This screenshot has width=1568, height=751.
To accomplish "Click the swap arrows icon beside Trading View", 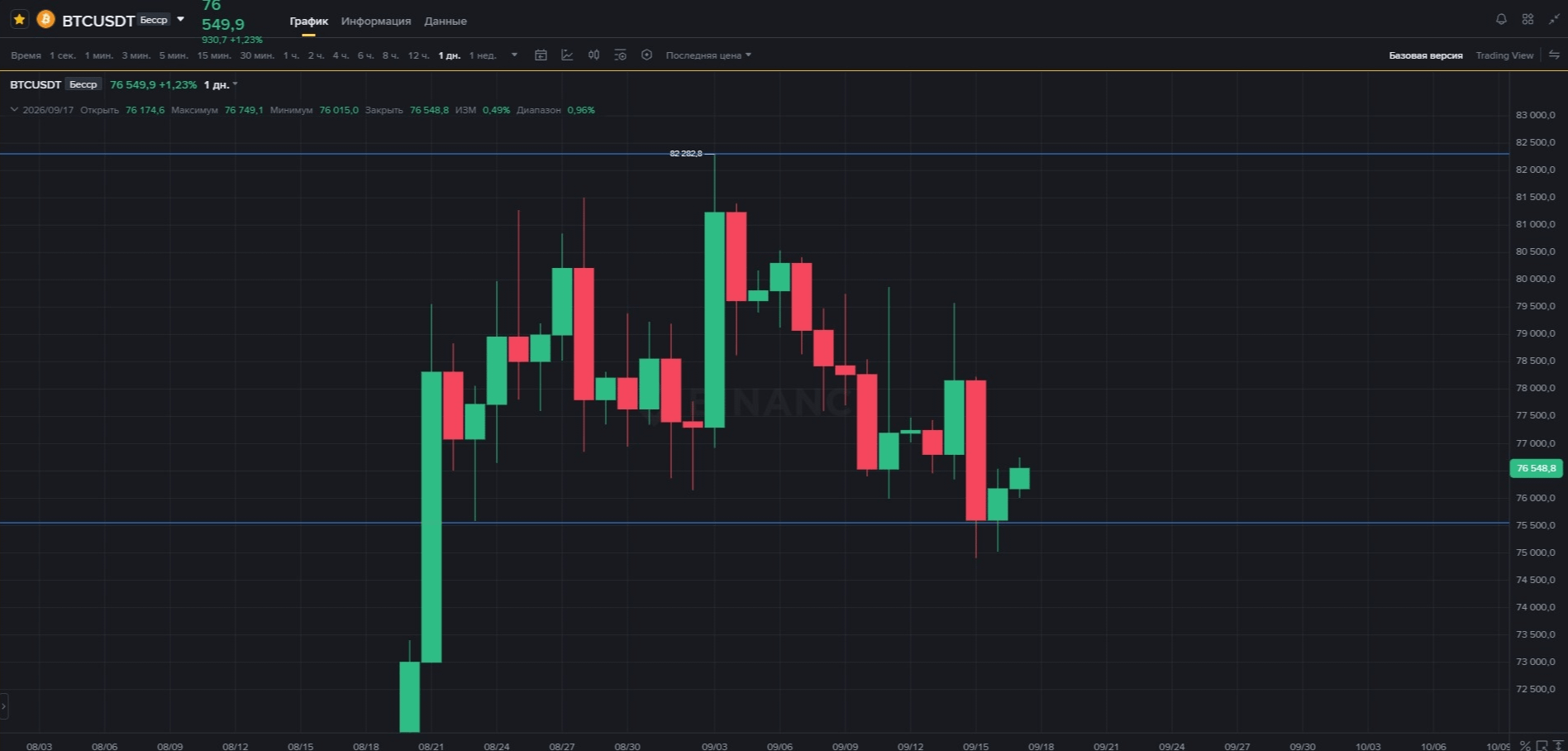I will [1554, 55].
